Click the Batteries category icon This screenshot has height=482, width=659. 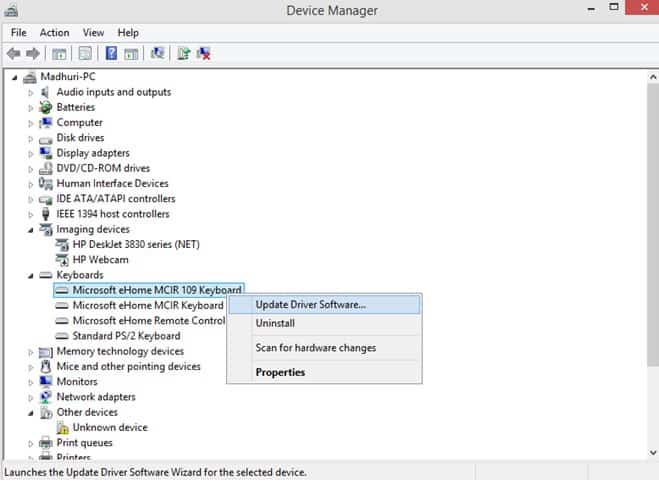pyautogui.click(x=45, y=108)
